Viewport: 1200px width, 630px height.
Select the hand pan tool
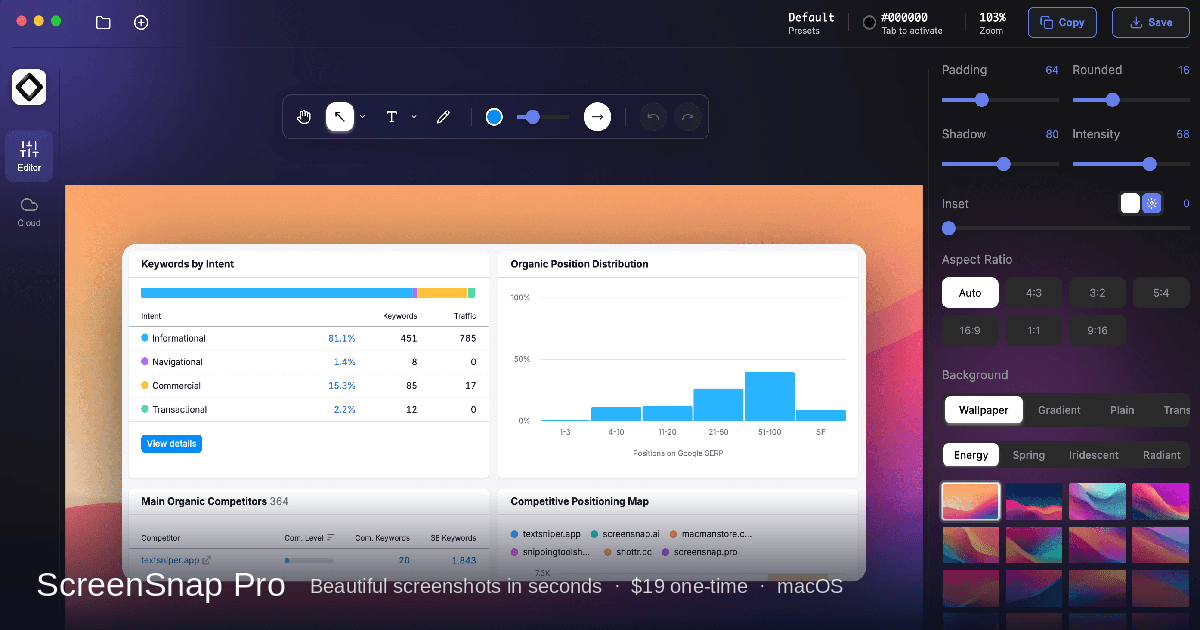click(304, 117)
